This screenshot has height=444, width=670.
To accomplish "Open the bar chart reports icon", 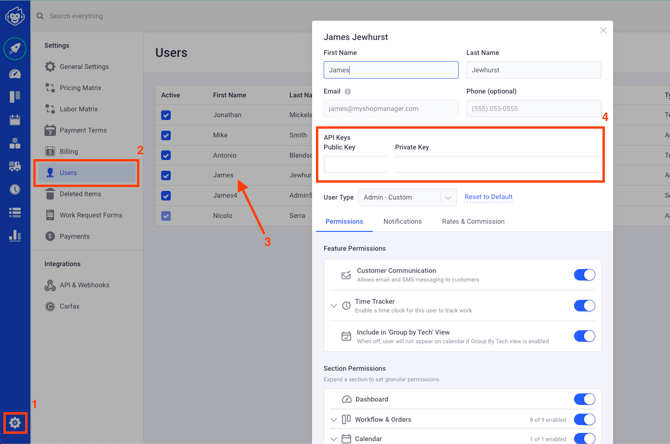I will coord(15,236).
